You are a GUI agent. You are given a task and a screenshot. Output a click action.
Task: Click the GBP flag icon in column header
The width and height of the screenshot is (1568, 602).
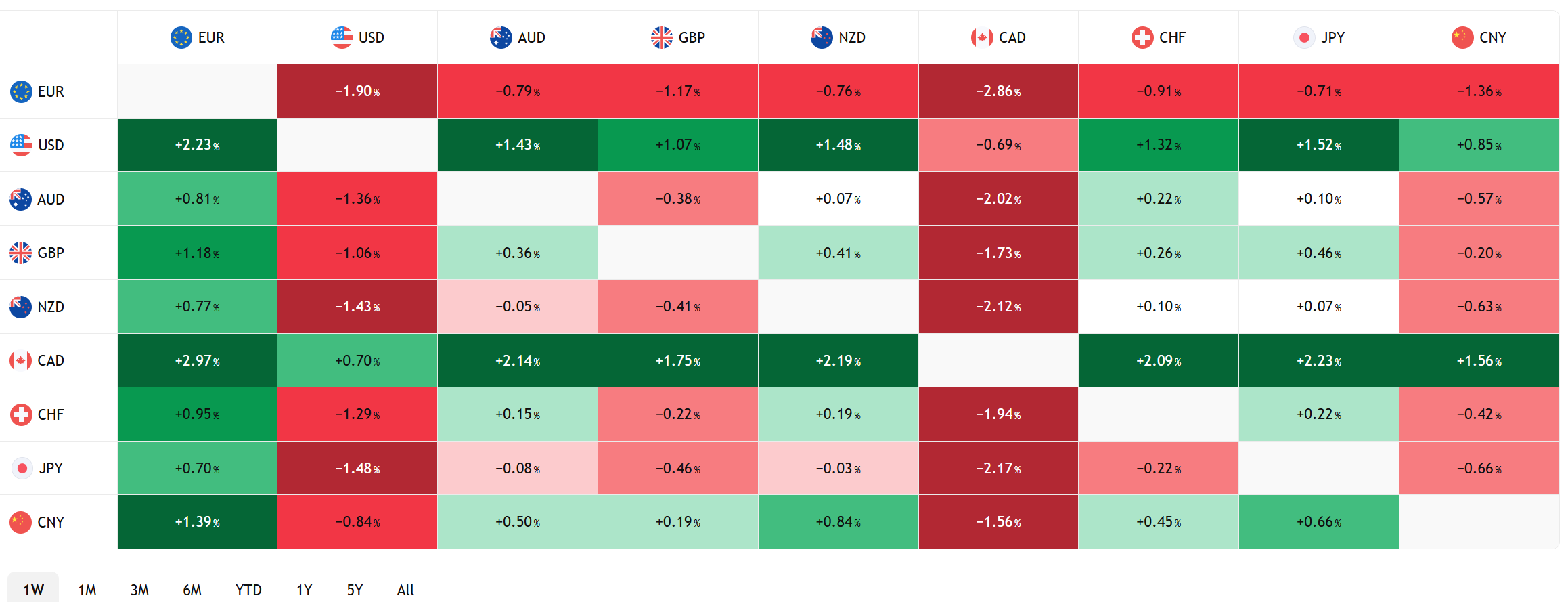point(661,37)
